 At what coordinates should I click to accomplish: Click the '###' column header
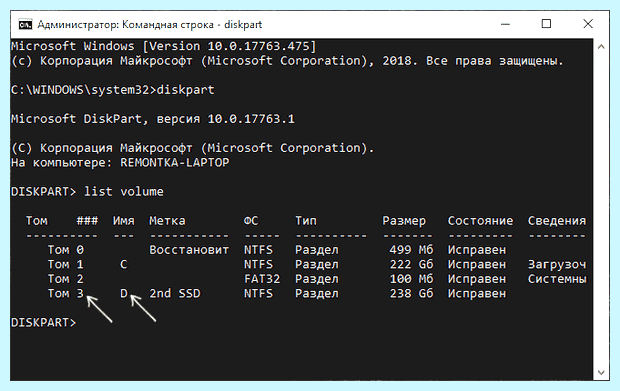87,221
